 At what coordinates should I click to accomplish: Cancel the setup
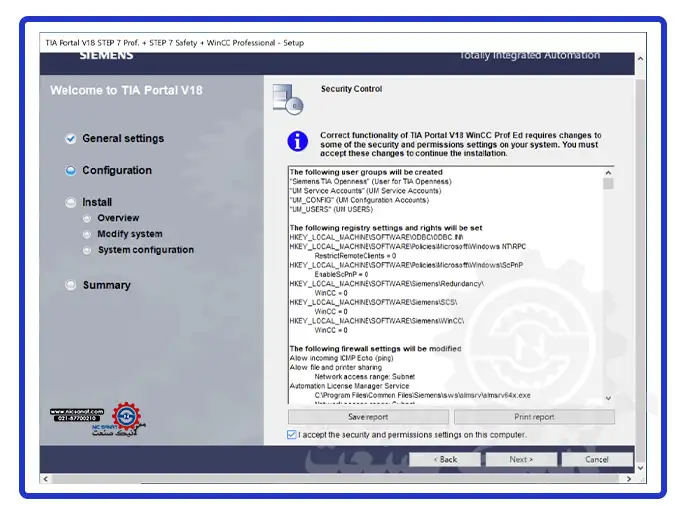597,460
